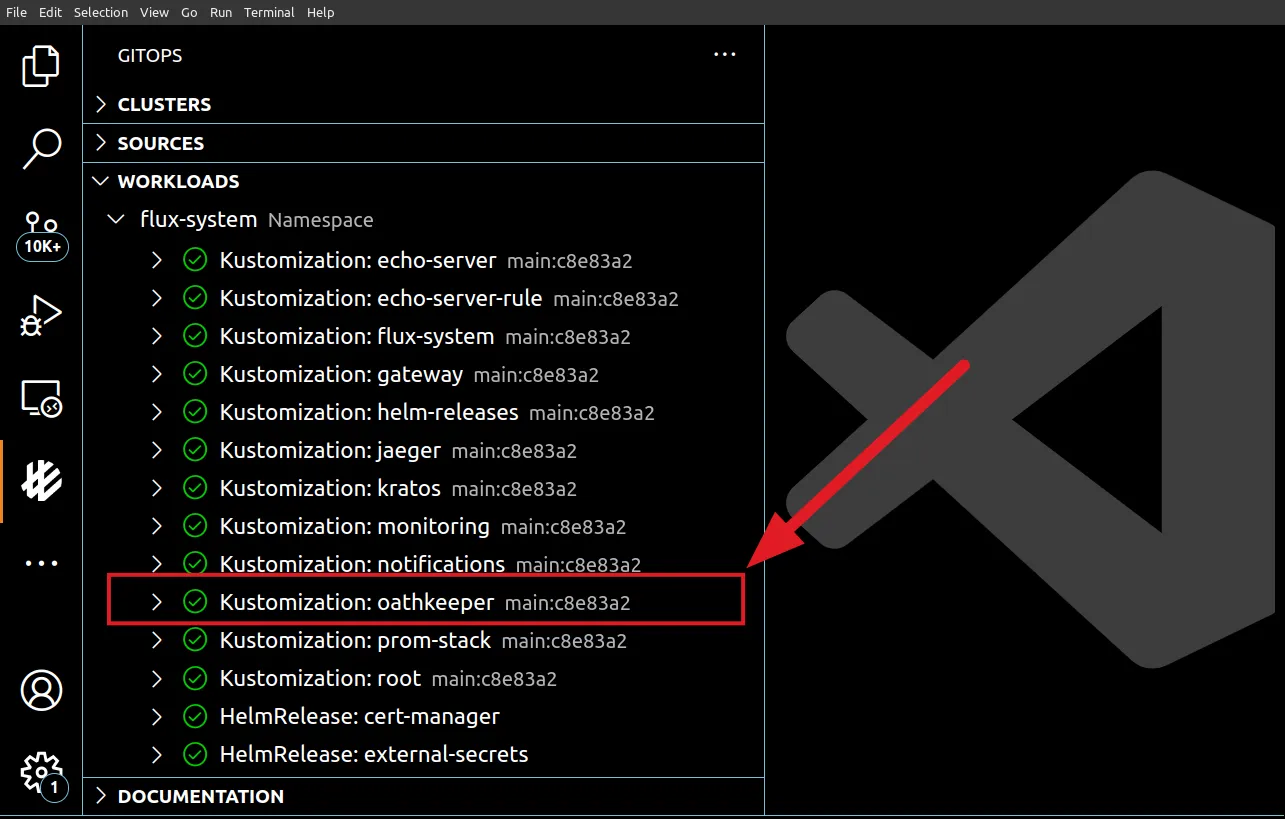
Task: Select the GitOps icon in activity bar
Action: pos(41,481)
